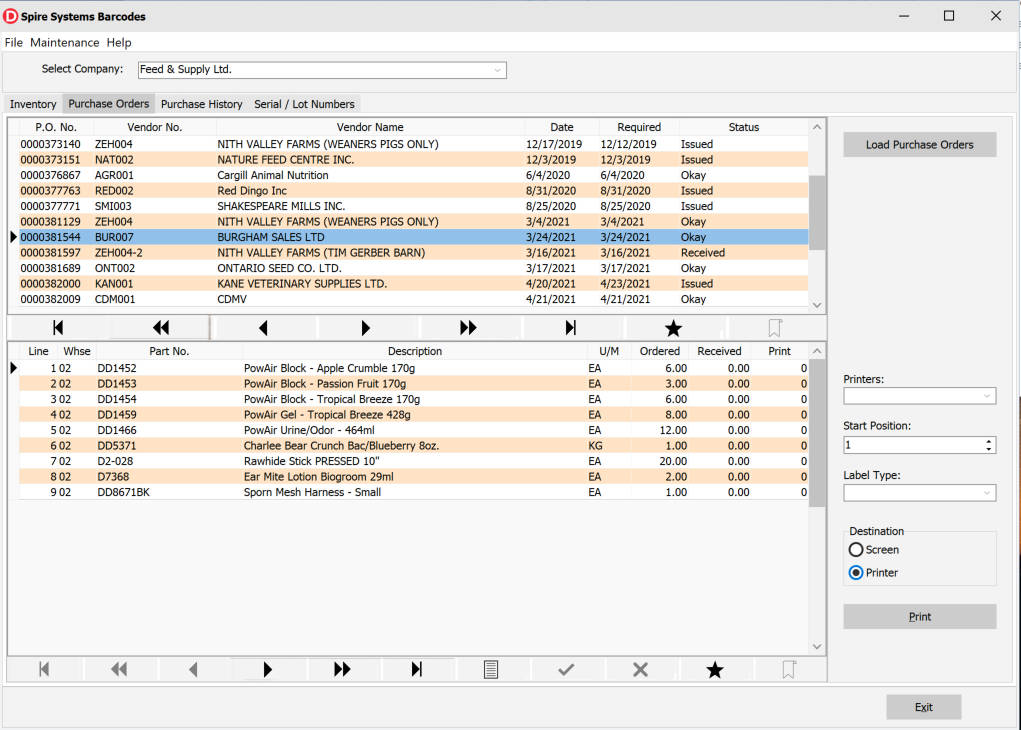The image size is (1021, 730).
Task: Open the Help menu
Action: [x=119, y=42]
